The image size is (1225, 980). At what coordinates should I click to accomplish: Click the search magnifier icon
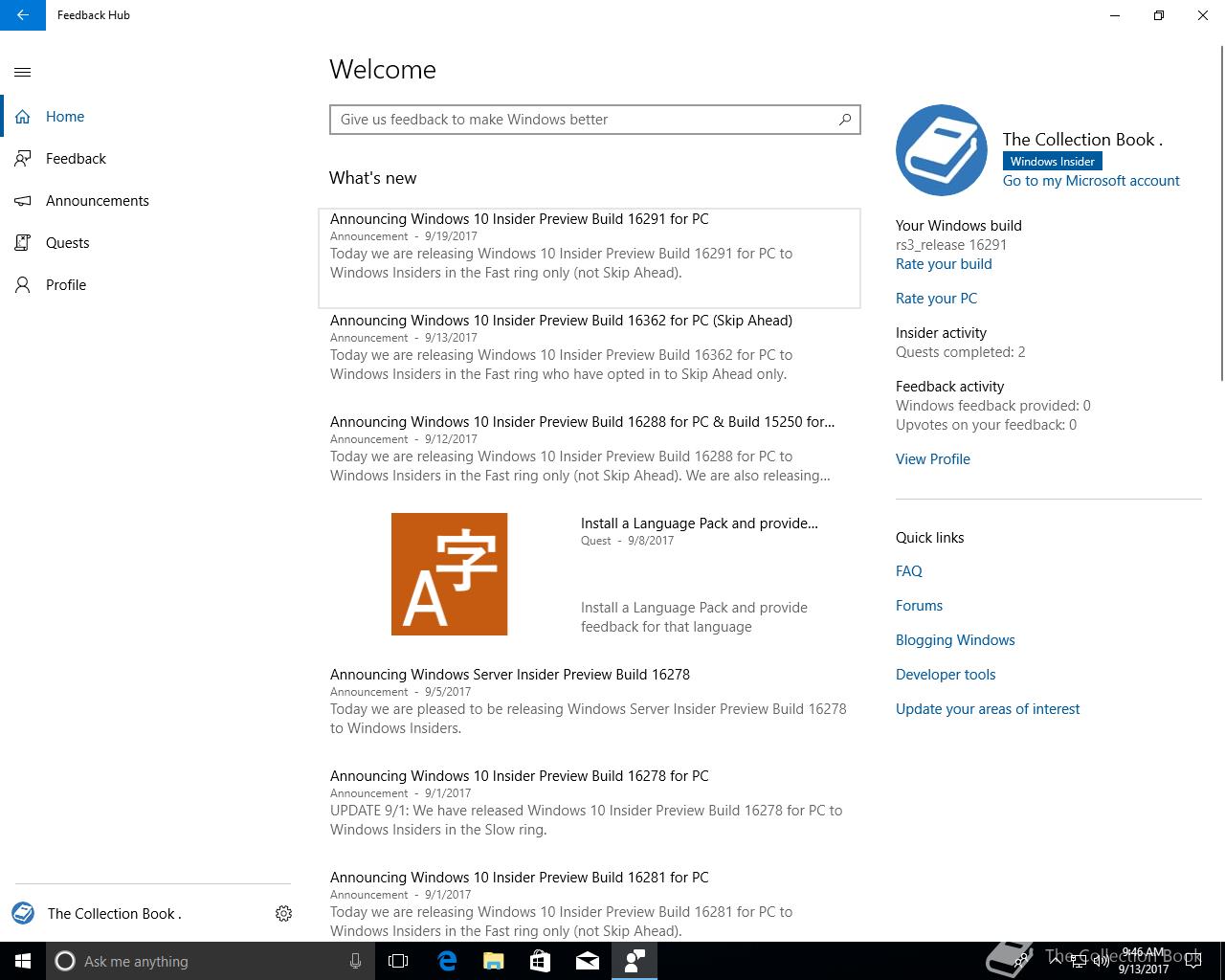point(845,120)
